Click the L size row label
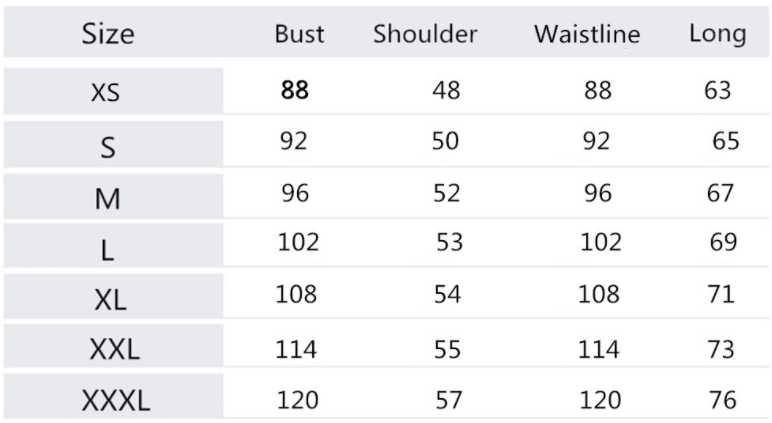Image resolution: width=772 pixels, height=423 pixels. pyautogui.click(x=108, y=249)
